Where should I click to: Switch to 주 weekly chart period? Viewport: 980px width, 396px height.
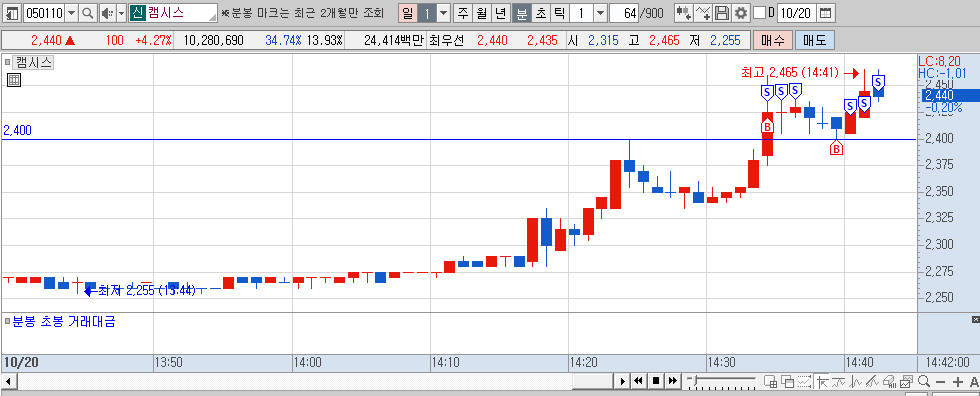click(462, 13)
